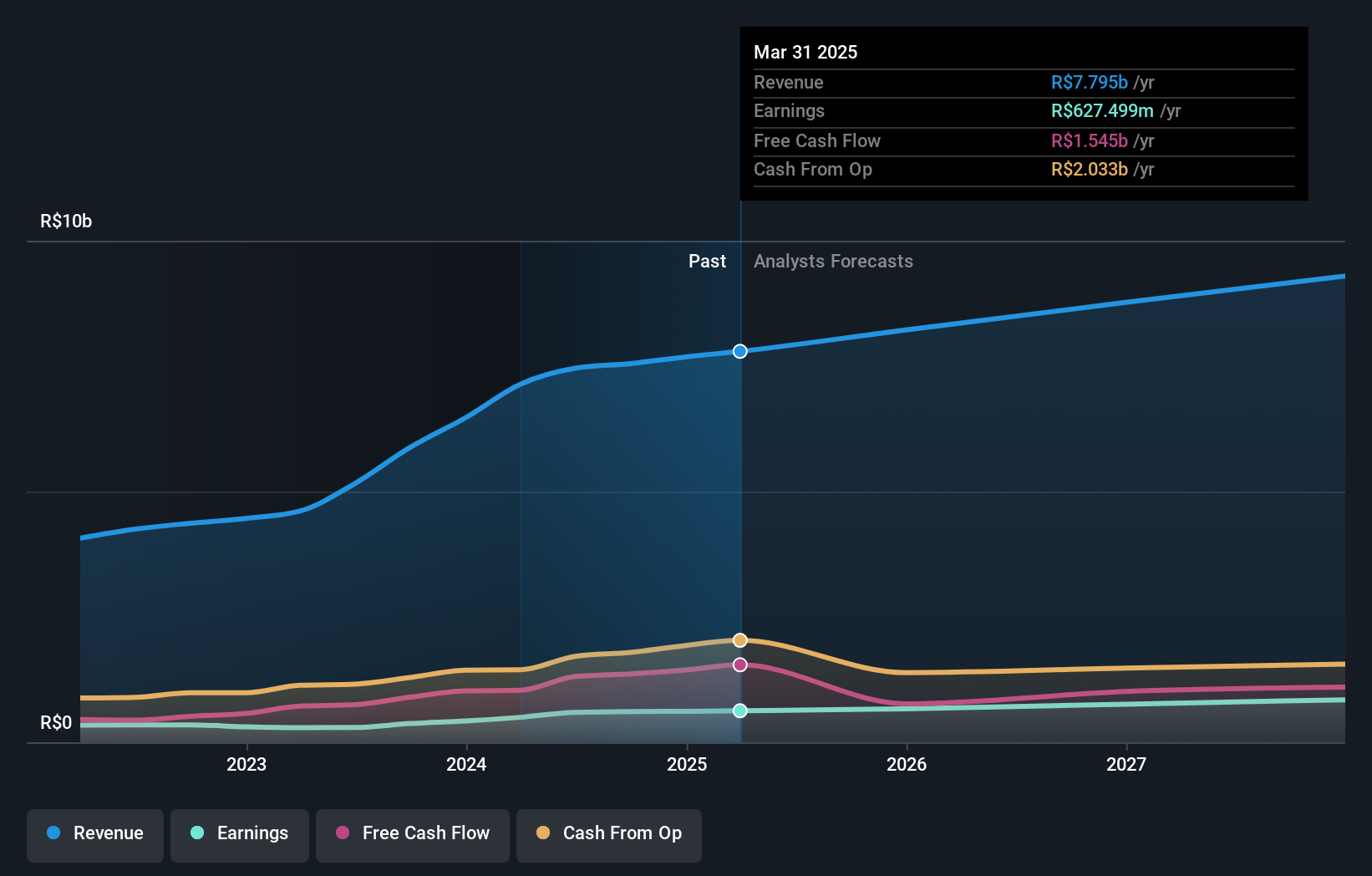Click the R$0 y-axis label
1372x876 pixels.
pyautogui.click(x=56, y=722)
